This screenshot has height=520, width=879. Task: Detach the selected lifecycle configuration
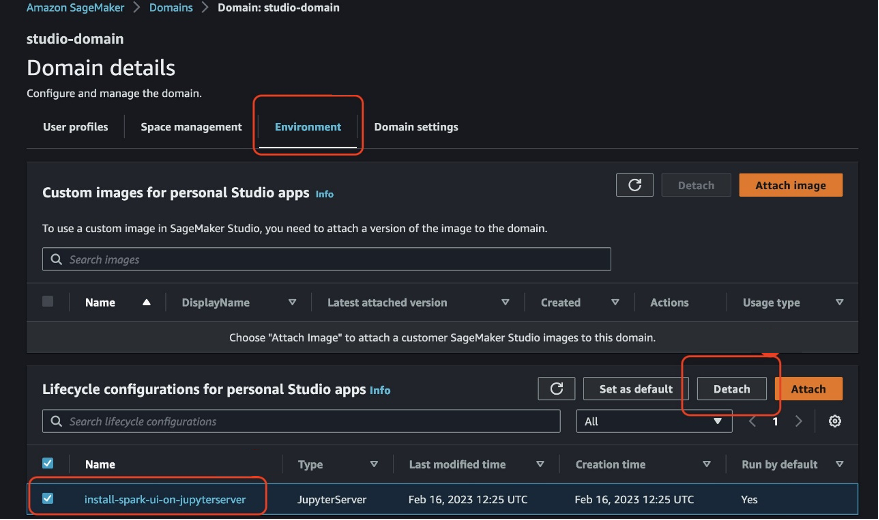tap(731, 389)
